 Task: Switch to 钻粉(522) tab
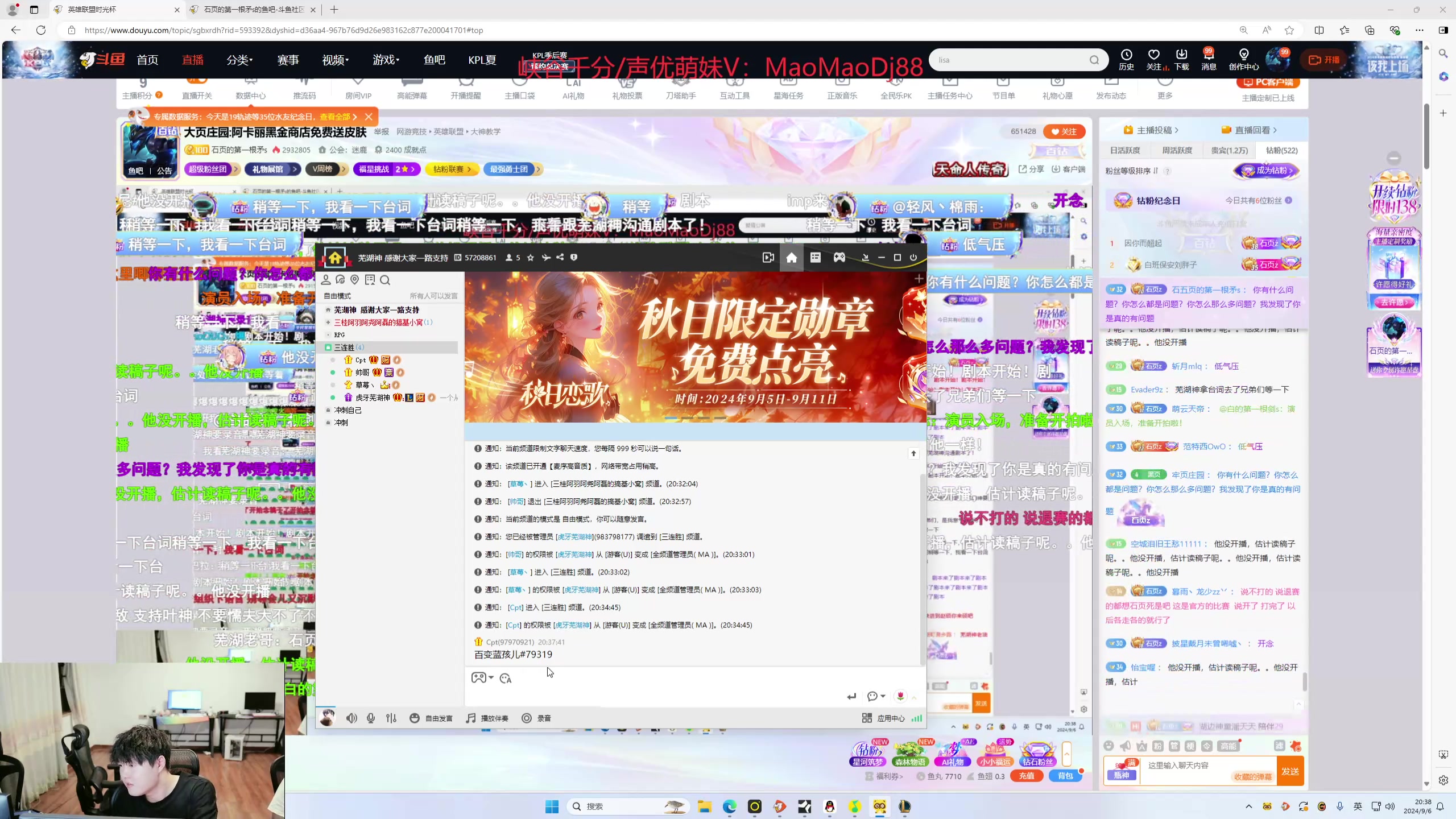[1282, 150]
